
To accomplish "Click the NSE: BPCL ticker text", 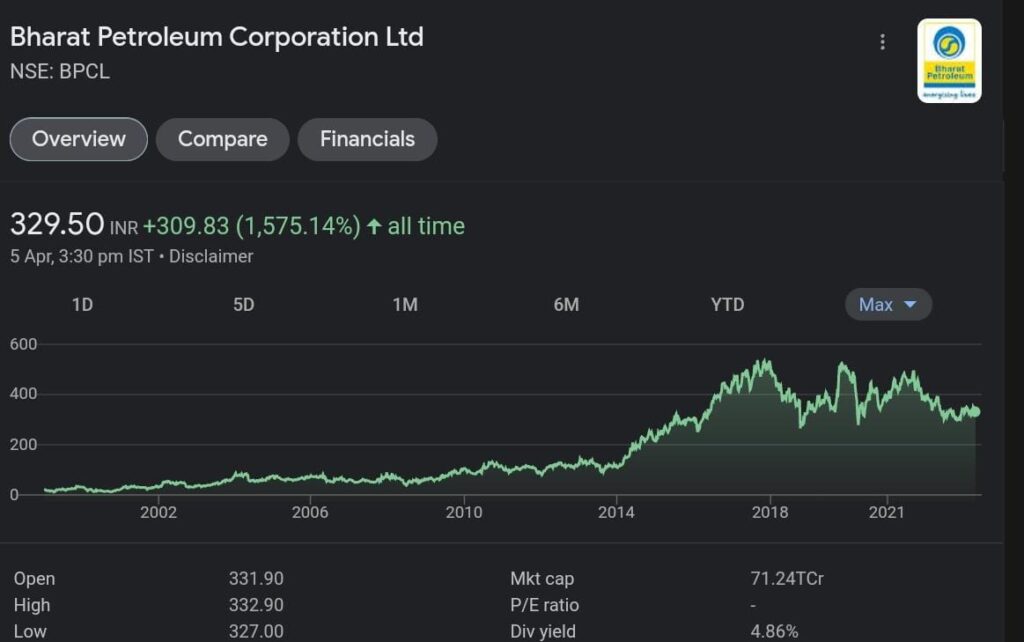I will (x=59, y=71).
